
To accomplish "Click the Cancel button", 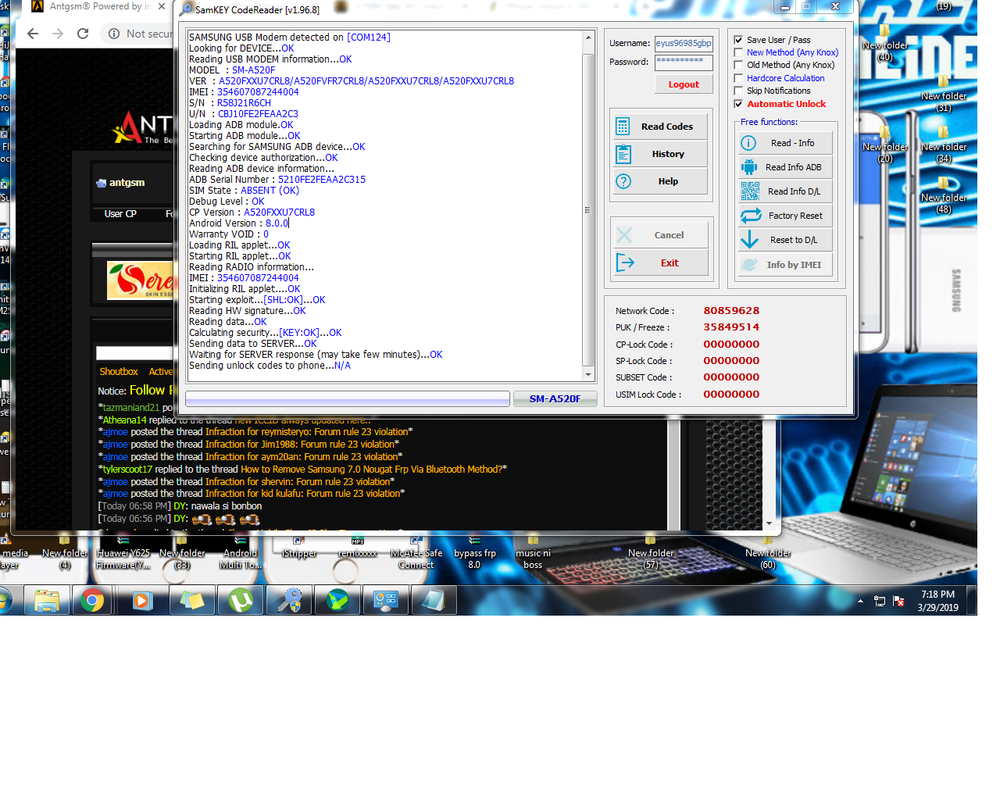I will (660, 235).
